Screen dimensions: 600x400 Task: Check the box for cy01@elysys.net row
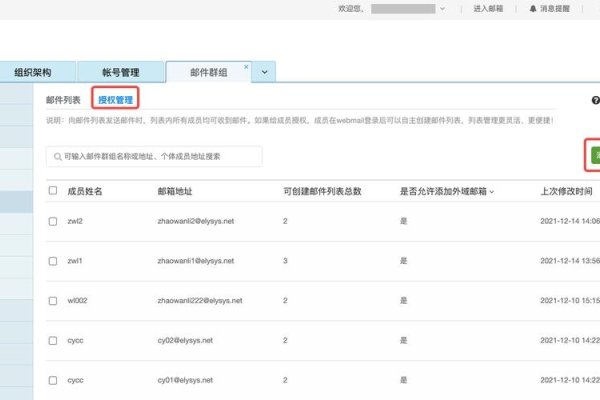(x=53, y=380)
